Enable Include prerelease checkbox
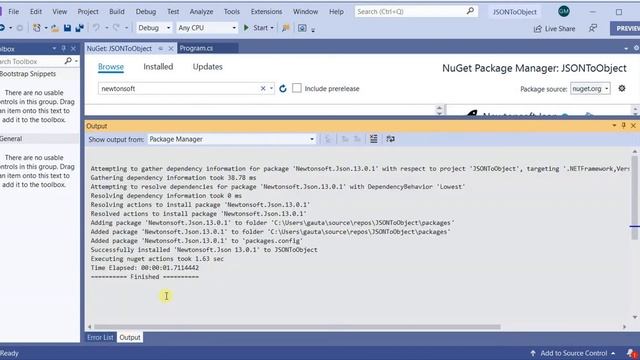The height and width of the screenshot is (360, 640). (x=297, y=88)
